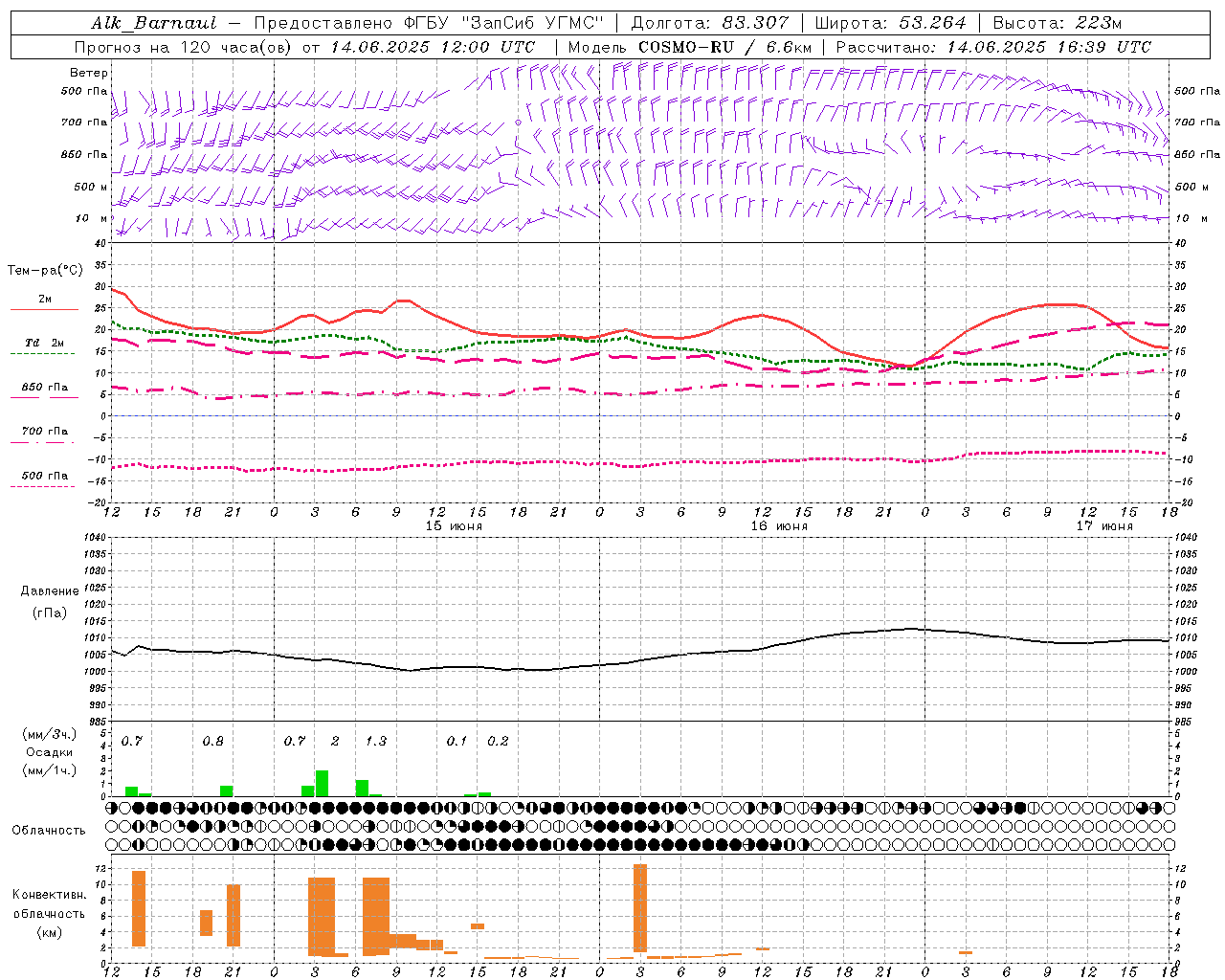
Task: Click the Конвективн. convective cloud label
Action: pyautogui.click(x=49, y=896)
